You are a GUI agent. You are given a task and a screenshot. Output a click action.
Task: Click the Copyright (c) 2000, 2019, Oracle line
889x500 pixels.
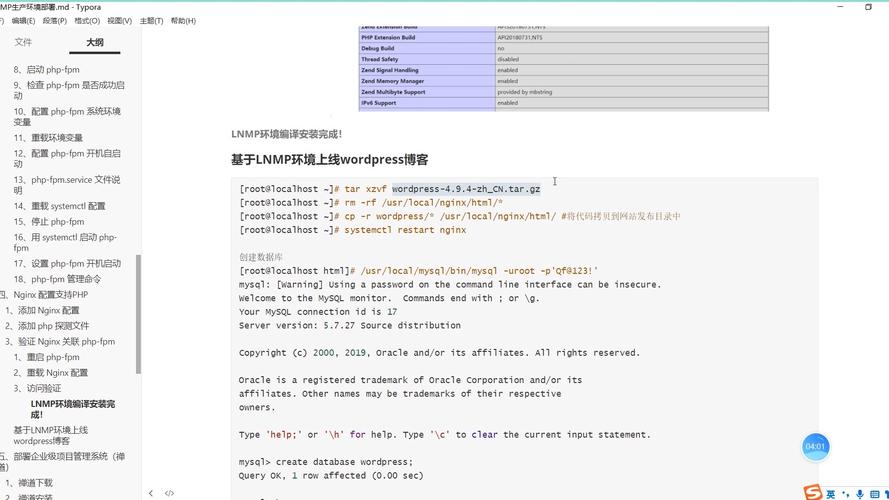[x=439, y=353]
